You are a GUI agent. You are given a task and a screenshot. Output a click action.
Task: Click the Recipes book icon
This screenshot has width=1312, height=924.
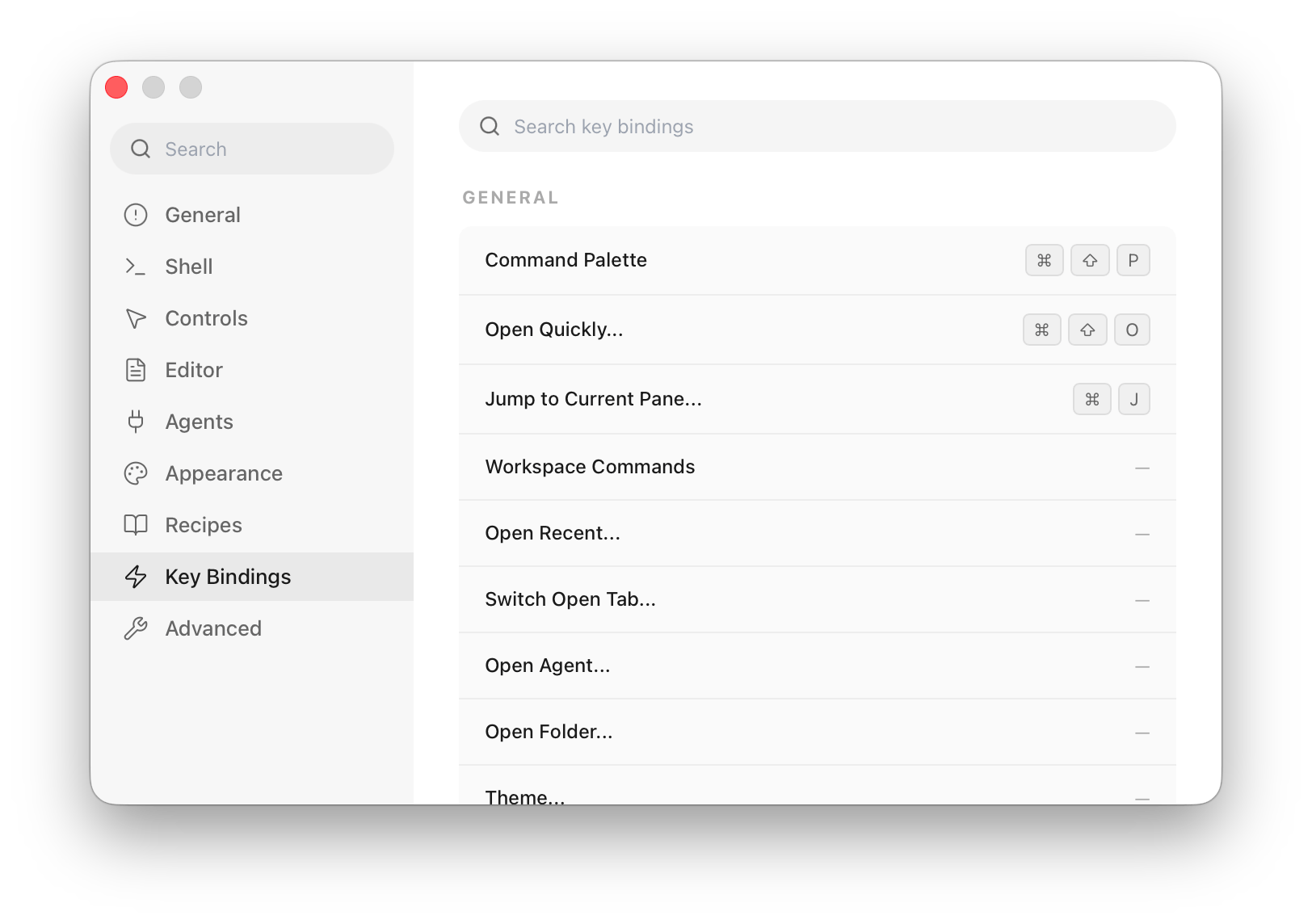coord(136,525)
